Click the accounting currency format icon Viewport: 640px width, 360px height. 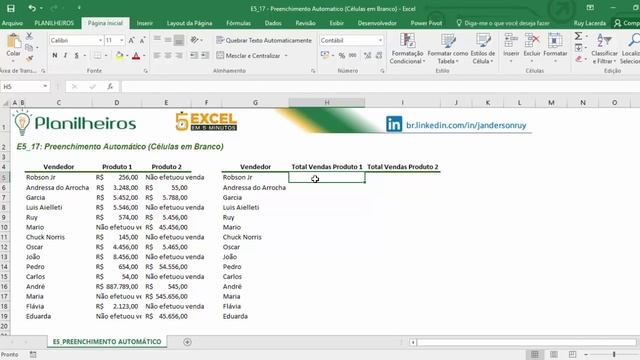[325, 55]
